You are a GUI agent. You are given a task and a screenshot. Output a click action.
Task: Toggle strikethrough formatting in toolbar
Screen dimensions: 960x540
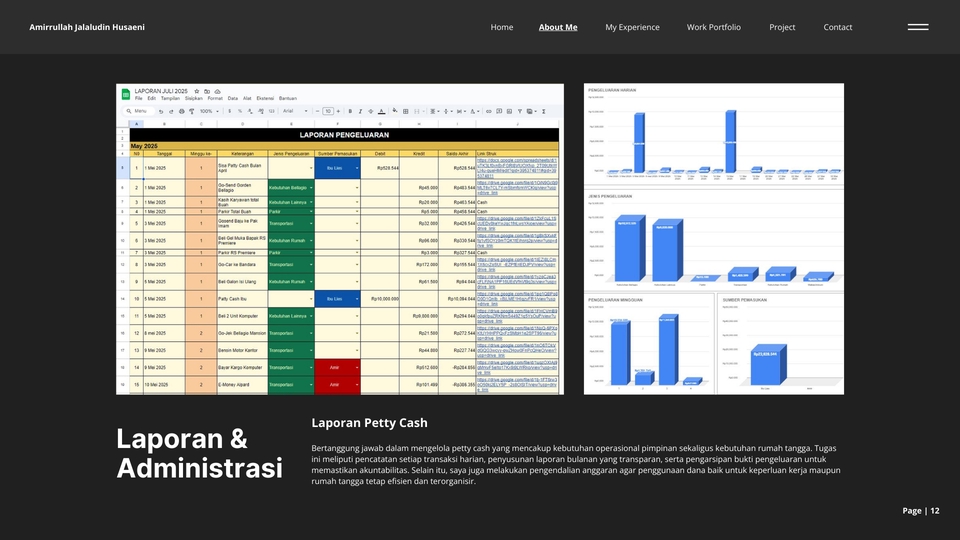[370, 111]
